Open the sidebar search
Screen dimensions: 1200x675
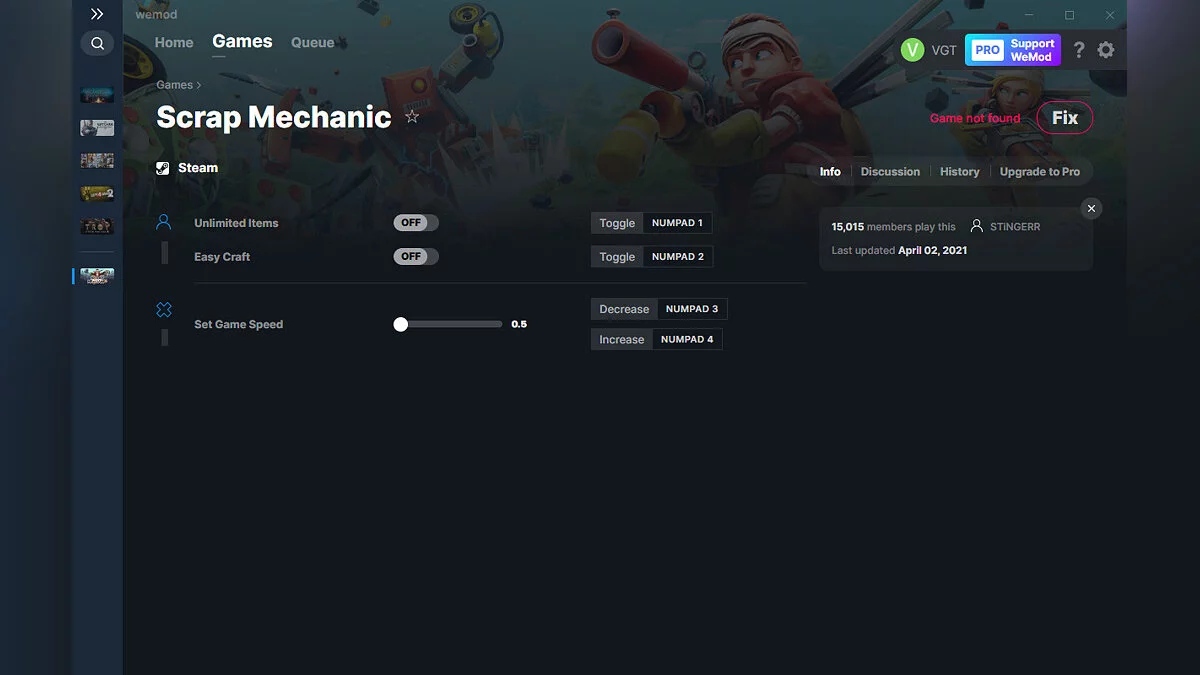[x=97, y=44]
